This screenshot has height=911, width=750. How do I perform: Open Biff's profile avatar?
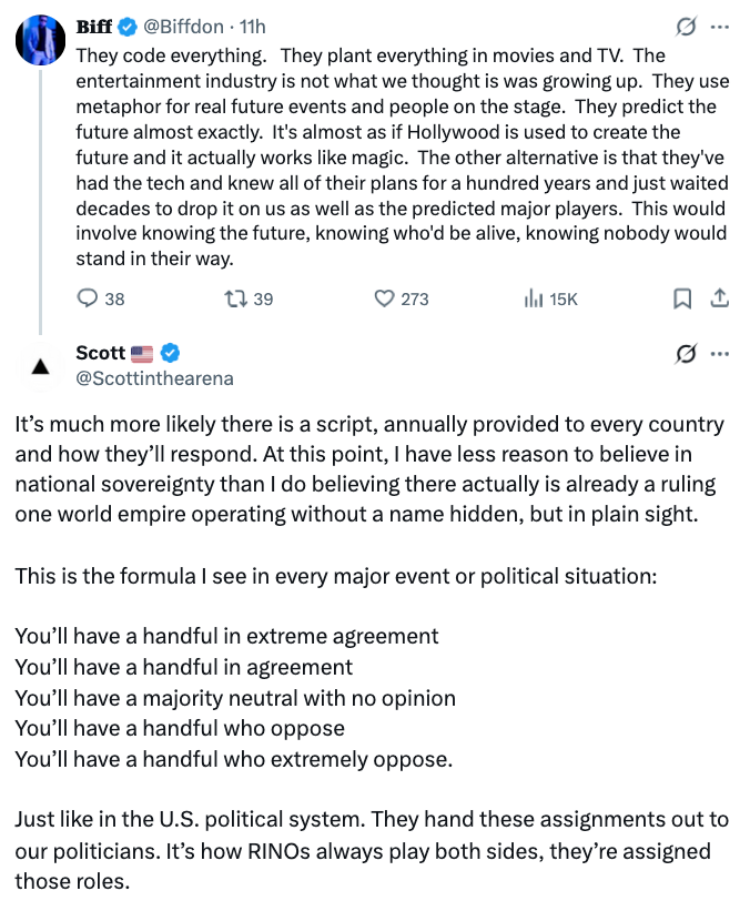tap(40, 40)
